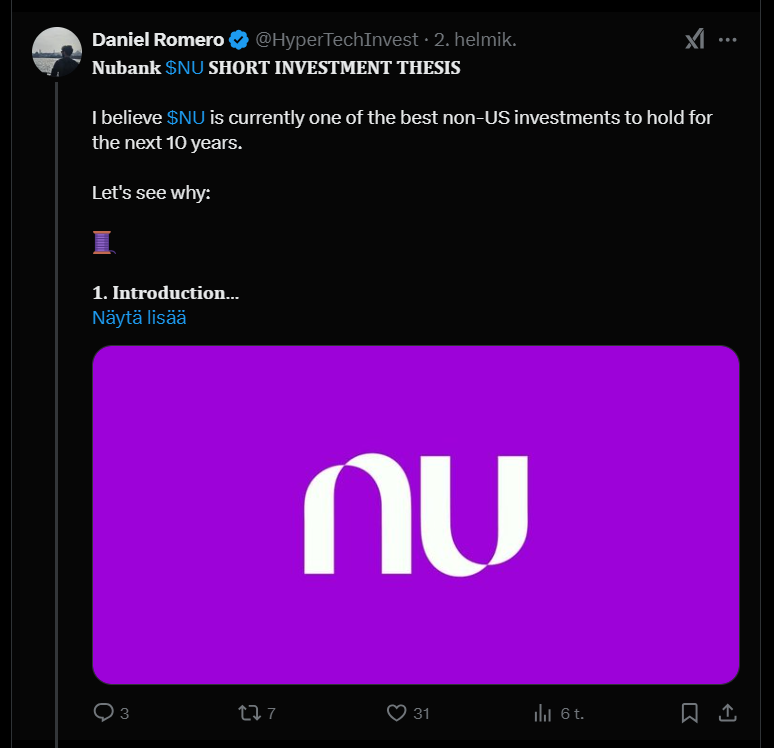Click the "Let's see why:" post text
774x748 pixels.
(x=151, y=192)
